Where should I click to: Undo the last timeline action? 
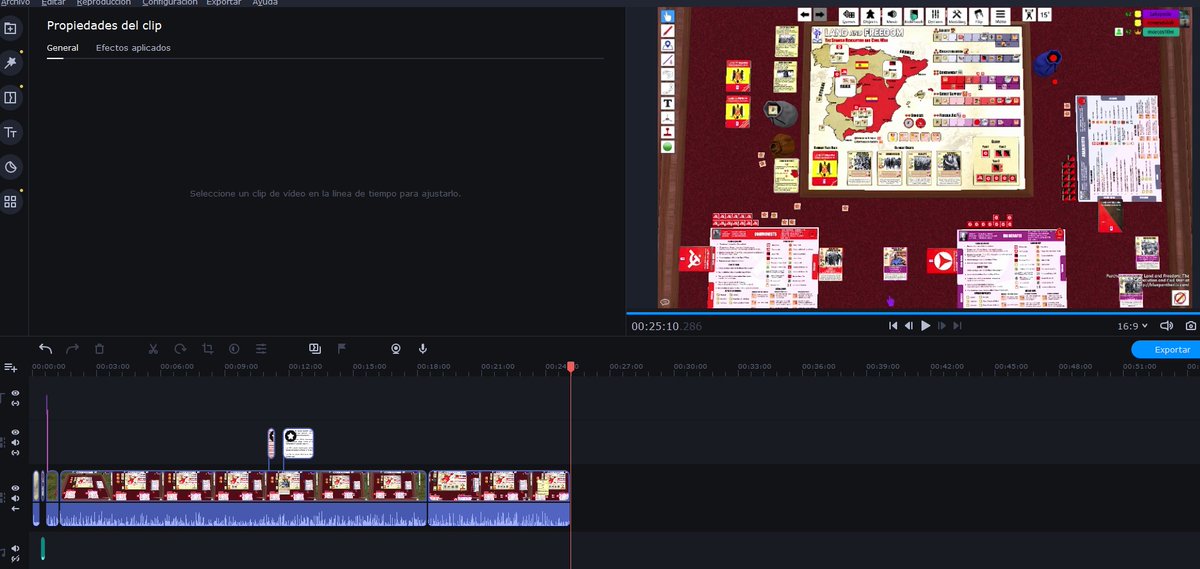45,348
